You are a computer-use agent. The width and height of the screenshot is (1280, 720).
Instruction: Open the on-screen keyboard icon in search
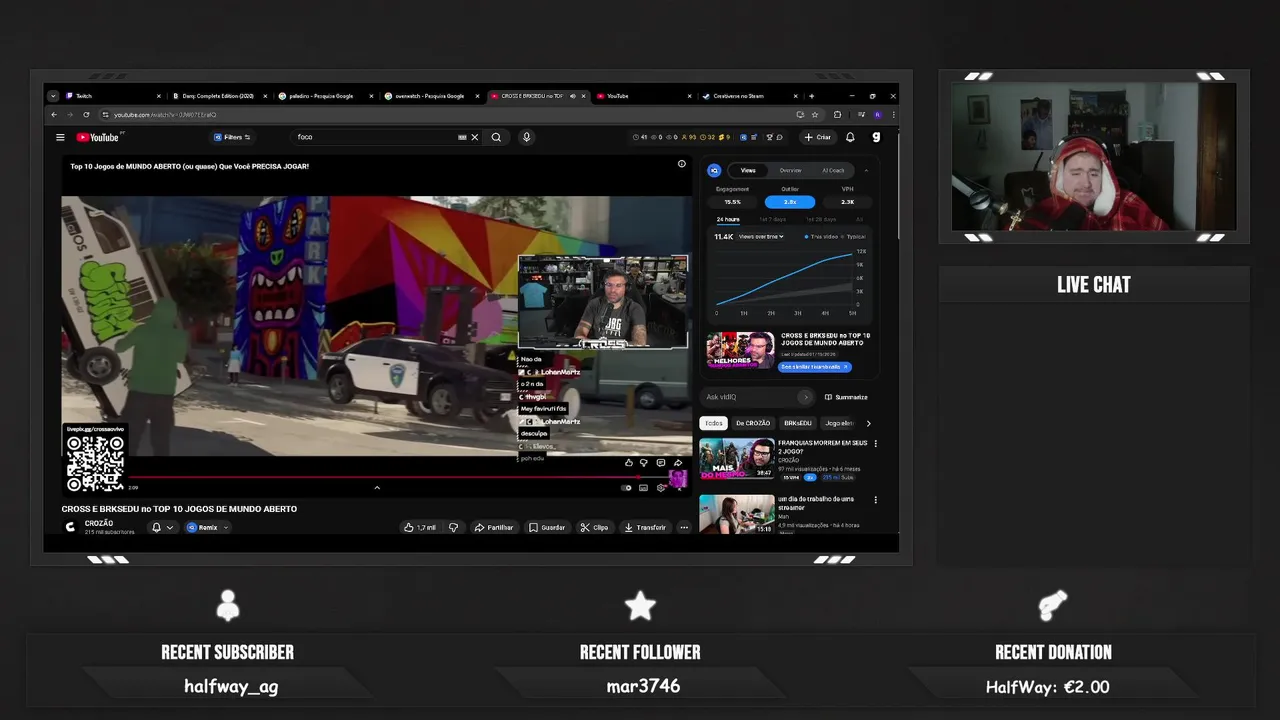462,137
